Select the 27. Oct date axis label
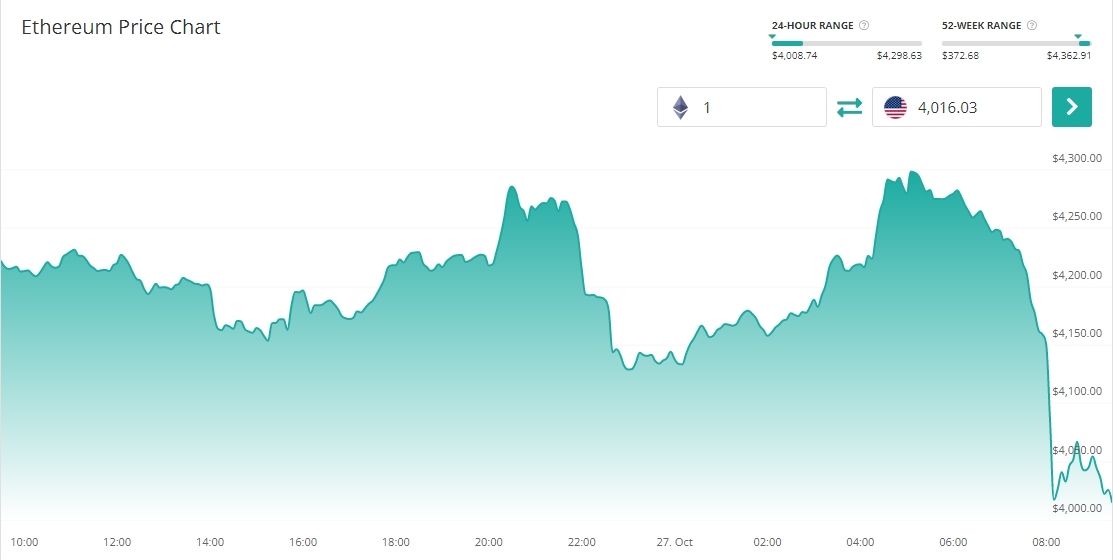Screen dimensions: 1113x560 (674, 542)
